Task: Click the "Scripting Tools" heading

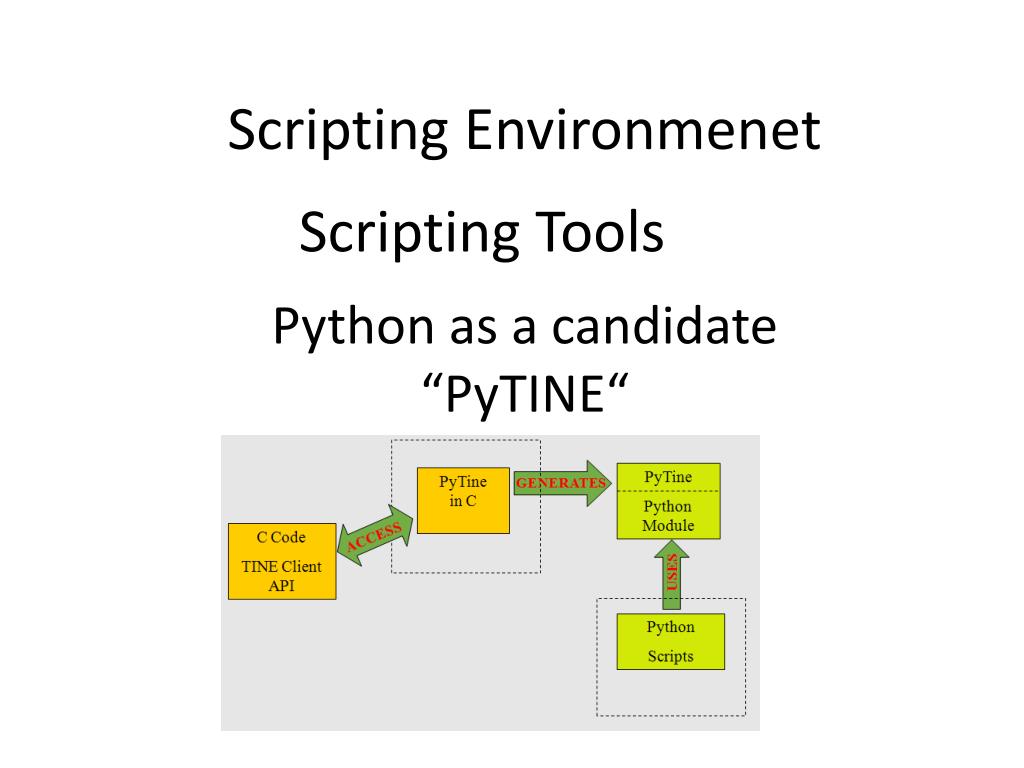Action: [x=481, y=233]
